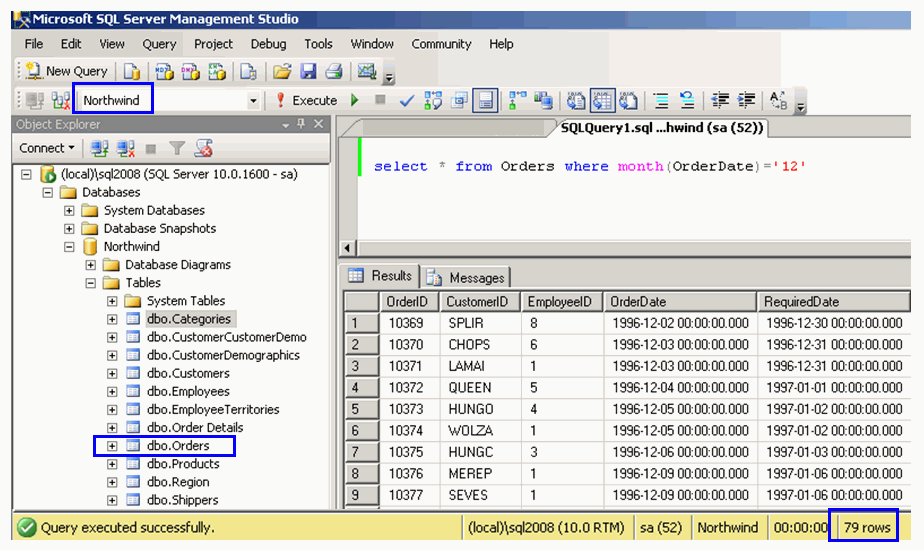This screenshot has width=924, height=550.
Task: Toggle Results to Text mode
Action: 576,100
